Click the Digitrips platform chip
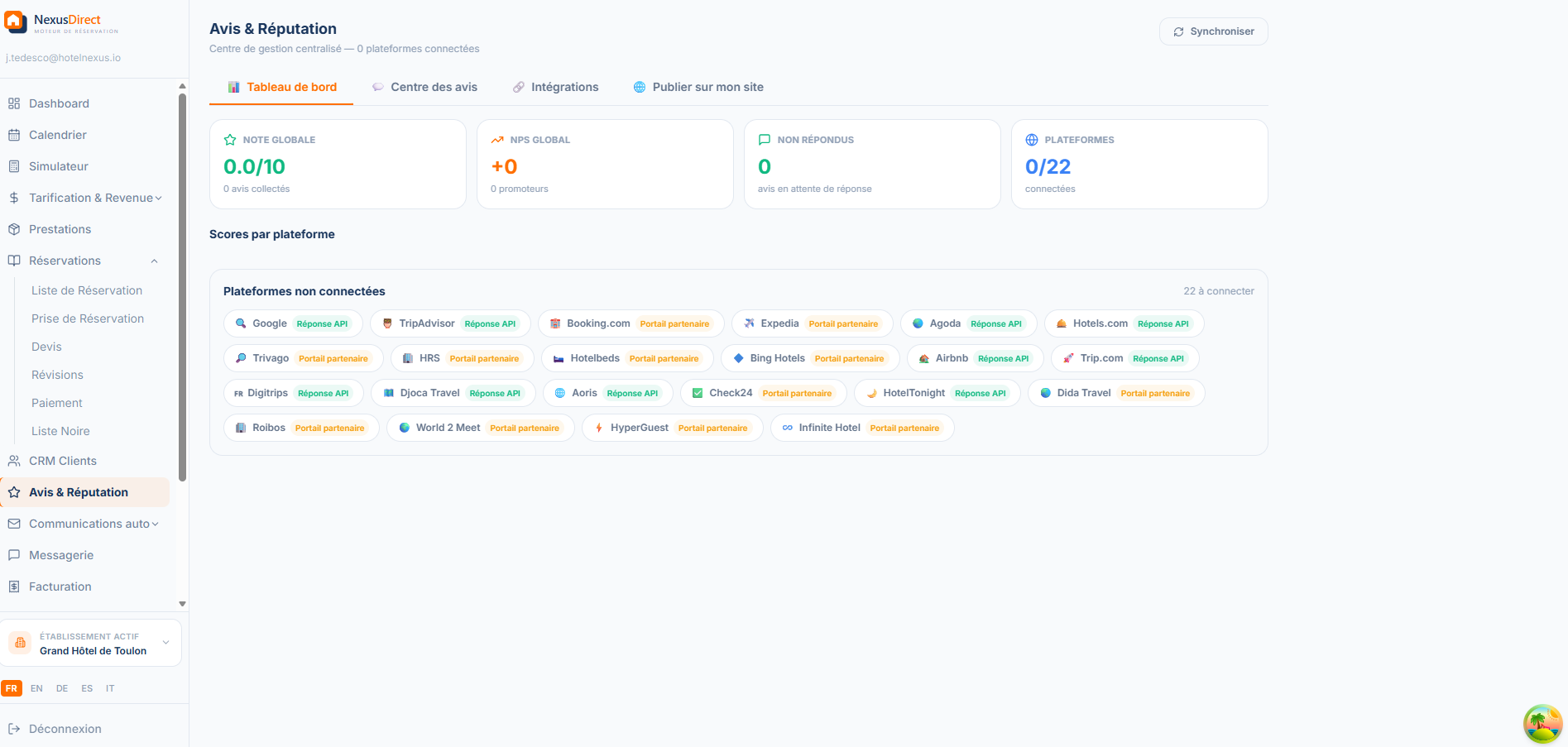The height and width of the screenshot is (747, 1568). tap(294, 393)
